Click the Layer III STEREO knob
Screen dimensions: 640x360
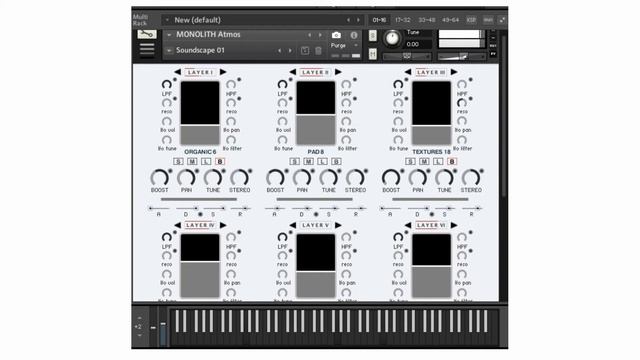(471, 178)
